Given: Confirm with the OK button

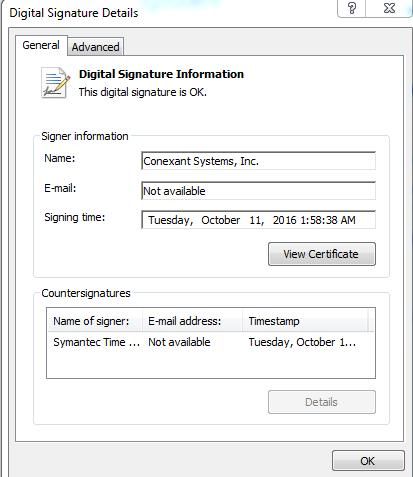Looking at the screenshot, I should point(368,461).
